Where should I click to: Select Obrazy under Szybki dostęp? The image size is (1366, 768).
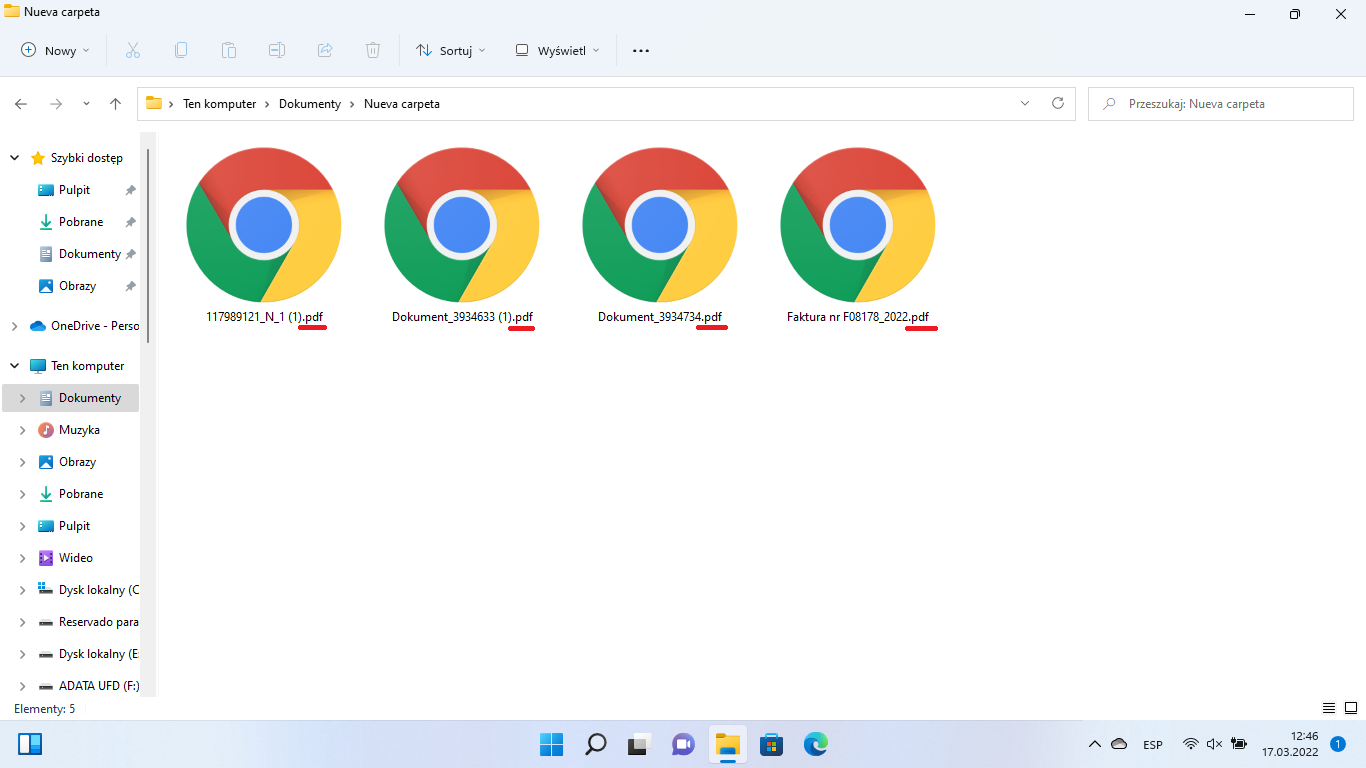coord(77,286)
